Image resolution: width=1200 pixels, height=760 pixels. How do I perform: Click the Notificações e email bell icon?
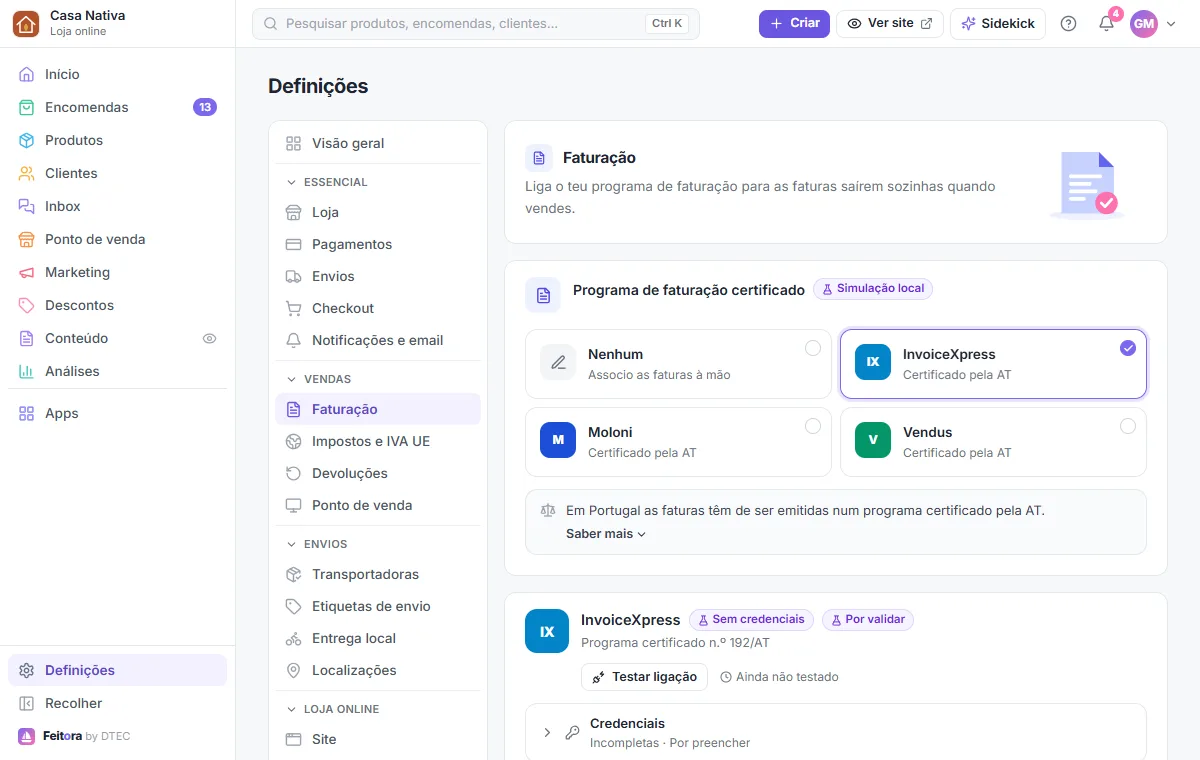294,340
